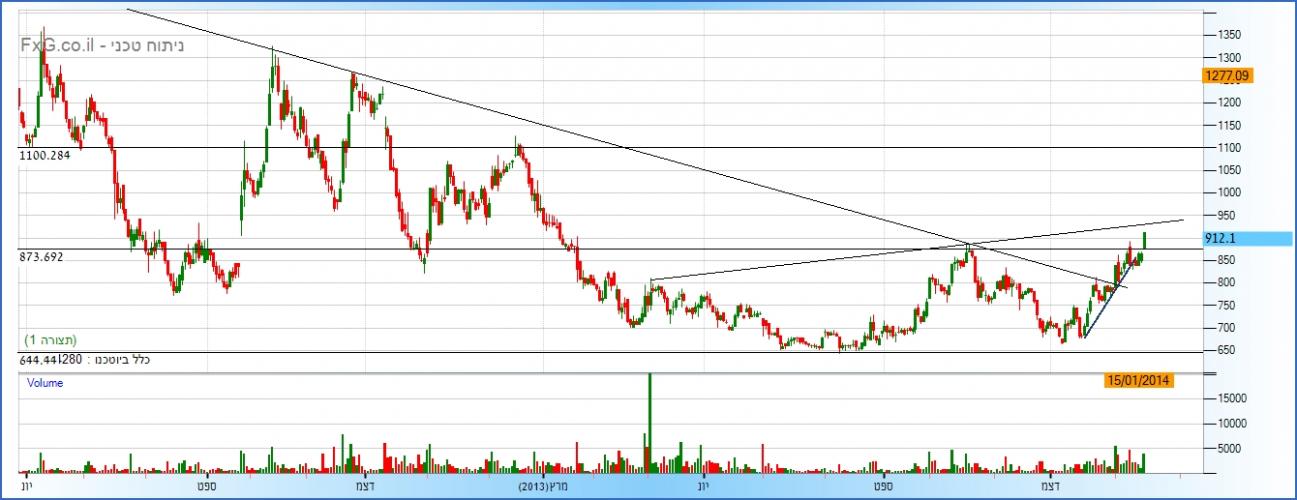The width and height of the screenshot is (1297, 500).
Task: Click the last green candle on the chart
Action: [1144, 240]
